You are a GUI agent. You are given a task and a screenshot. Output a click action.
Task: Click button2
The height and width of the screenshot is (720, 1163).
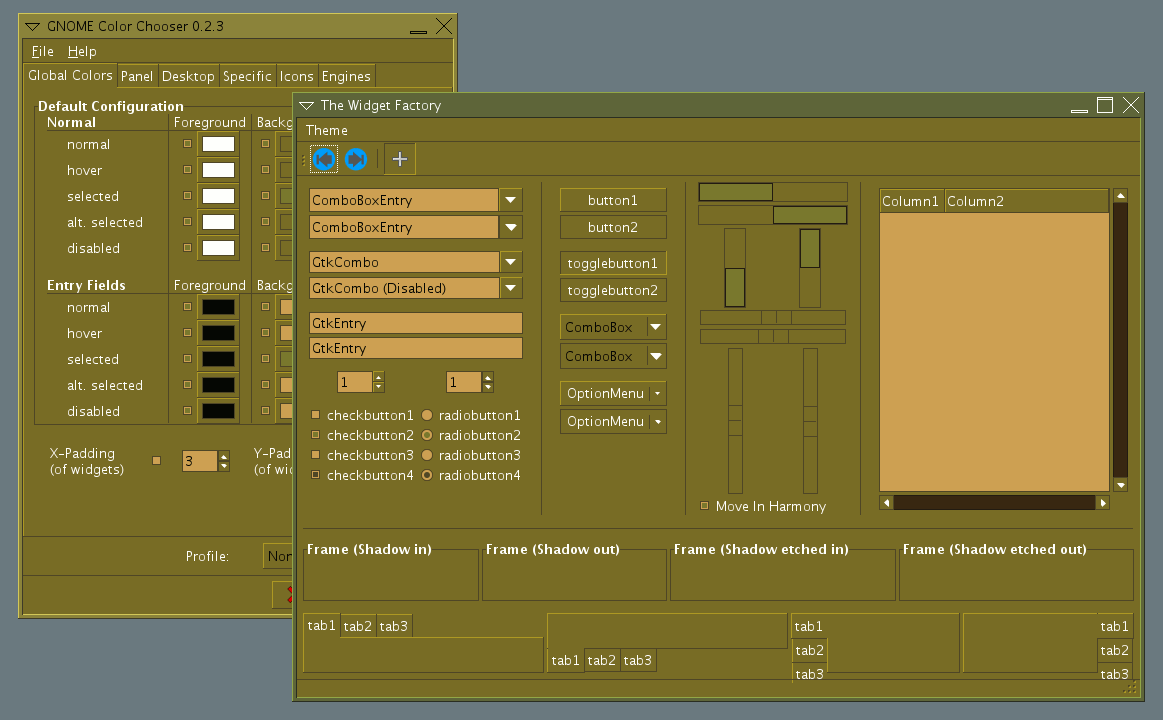coord(613,228)
